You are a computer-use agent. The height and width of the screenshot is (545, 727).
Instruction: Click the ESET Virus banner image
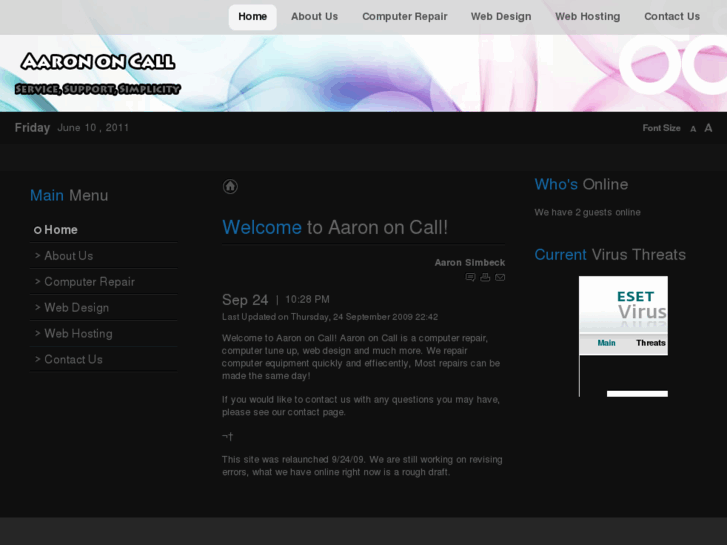623,304
